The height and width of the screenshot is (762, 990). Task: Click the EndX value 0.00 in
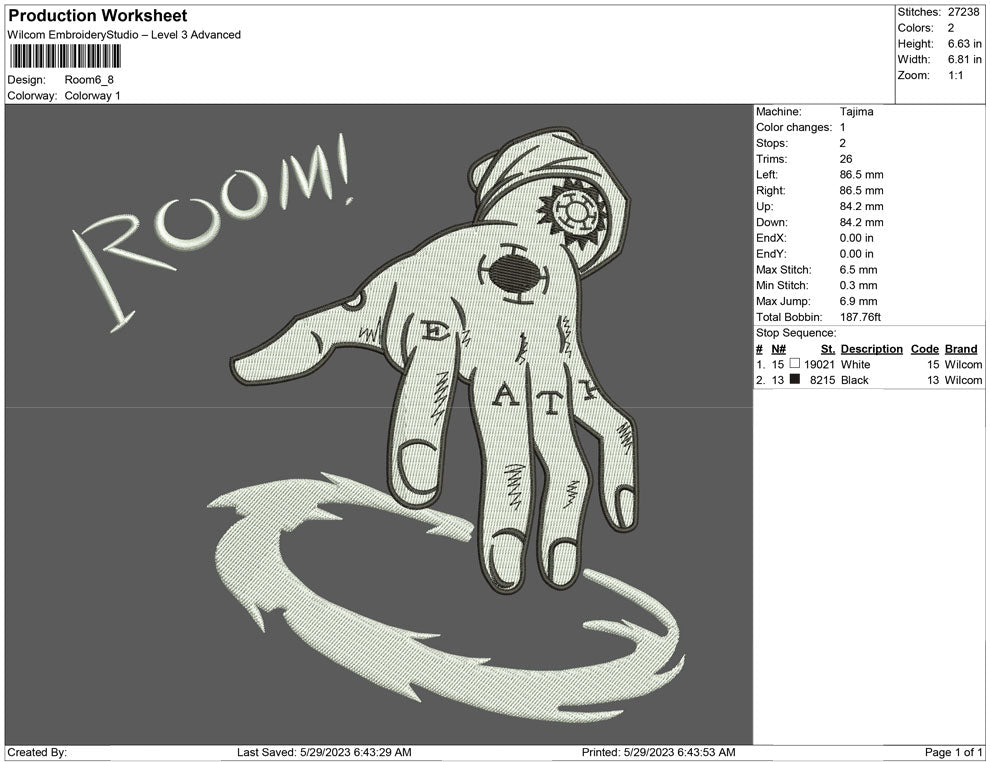click(x=856, y=238)
